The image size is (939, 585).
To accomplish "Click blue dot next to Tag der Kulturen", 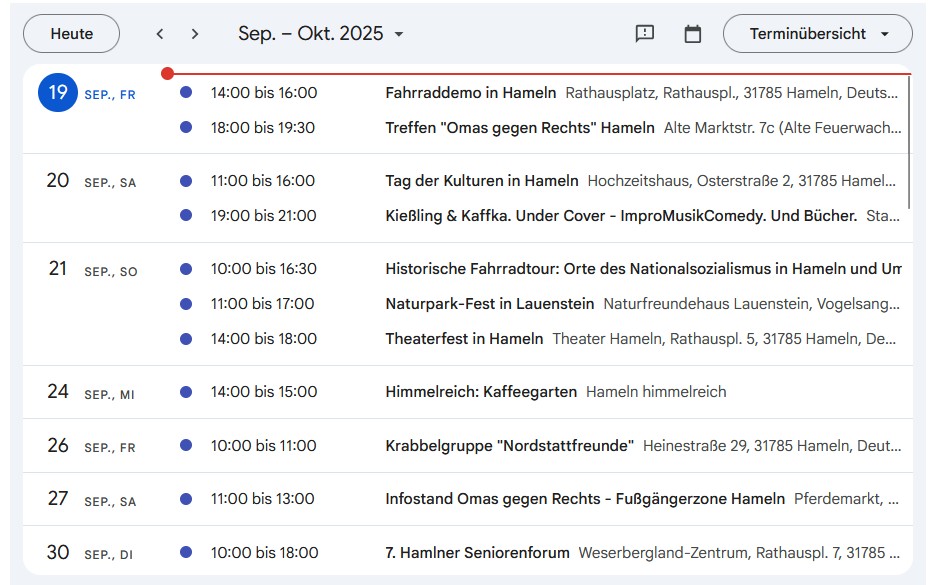I will click(186, 181).
